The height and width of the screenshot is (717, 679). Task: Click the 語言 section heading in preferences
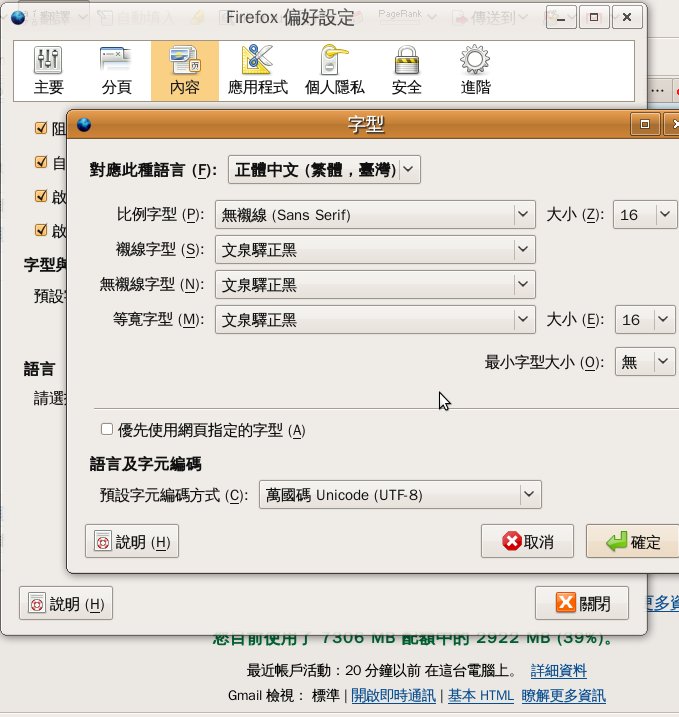point(39,369)
